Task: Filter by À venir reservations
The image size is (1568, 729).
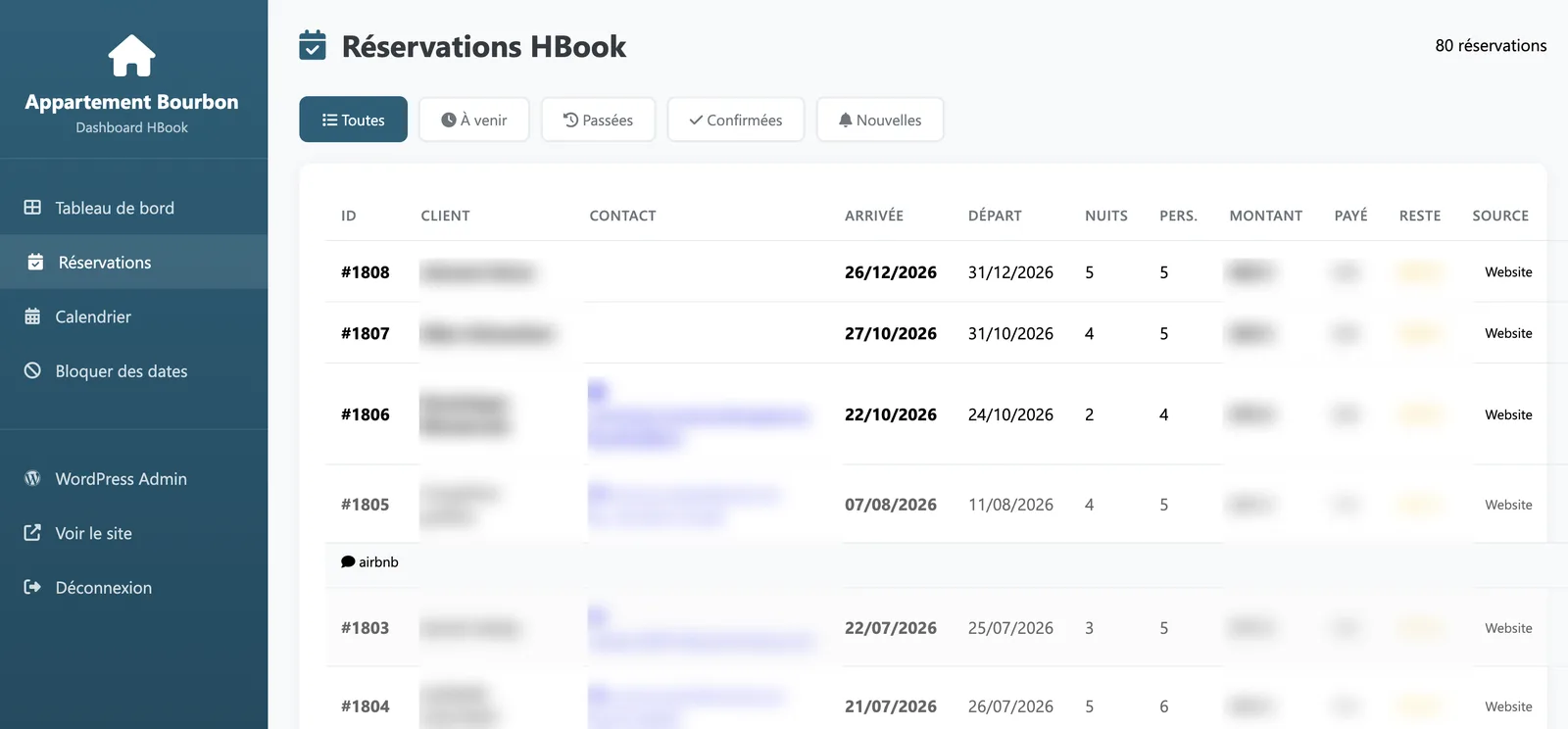Action: (474, 120)
